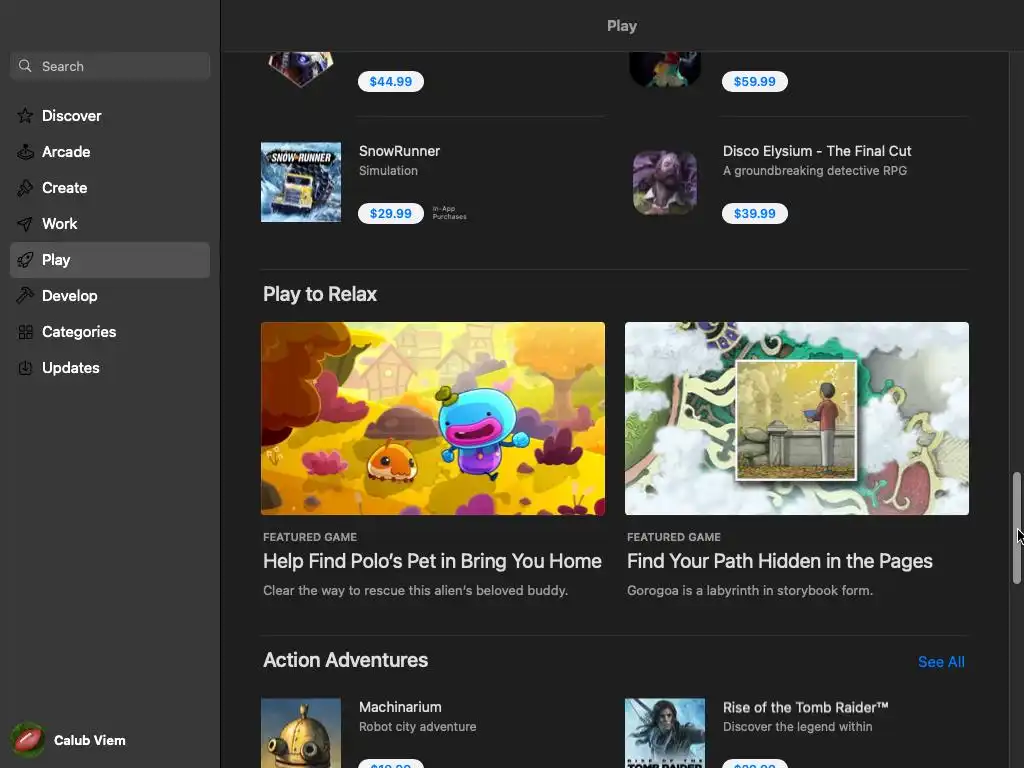Screen dimensions: 1024x768
Task: Select Develop in the sidebar
Action: pyautogui.click(x=110, y=296)
